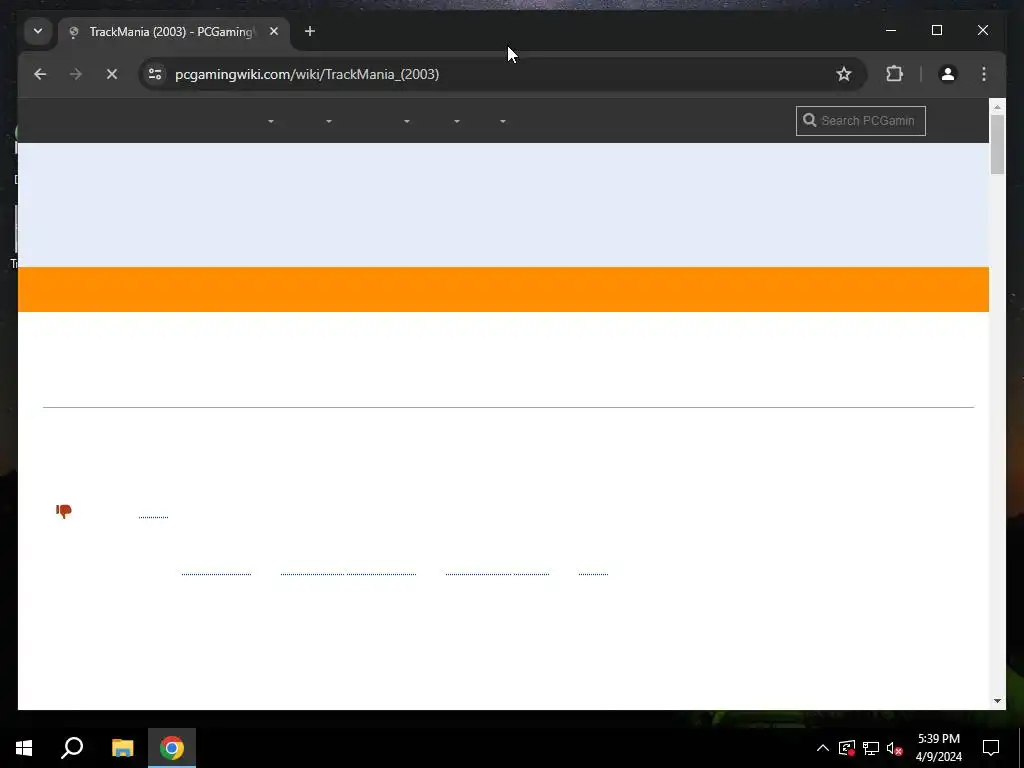Viewport: 1024px width, 768px height.
Task: Click the Chrome icon in the taskbar
Action: 172,748
